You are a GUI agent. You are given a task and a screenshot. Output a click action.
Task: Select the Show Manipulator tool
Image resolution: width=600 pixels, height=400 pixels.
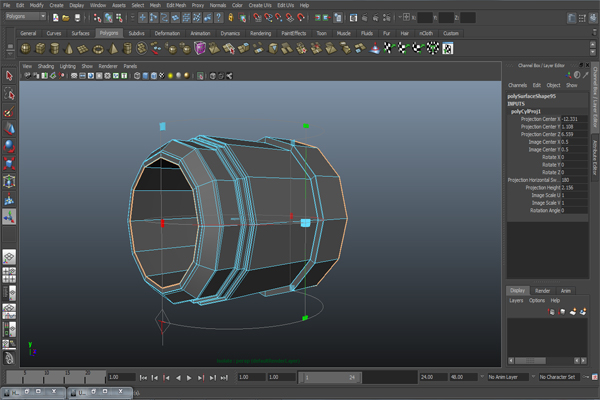9,217
